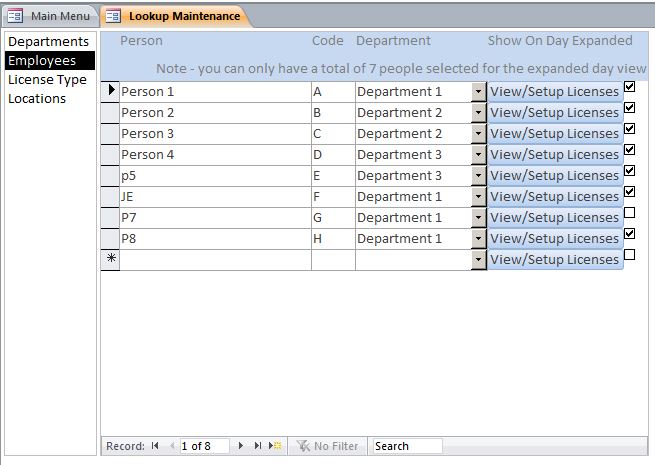Jump to last record arrow
655x465 pixels.
[258, 446]
